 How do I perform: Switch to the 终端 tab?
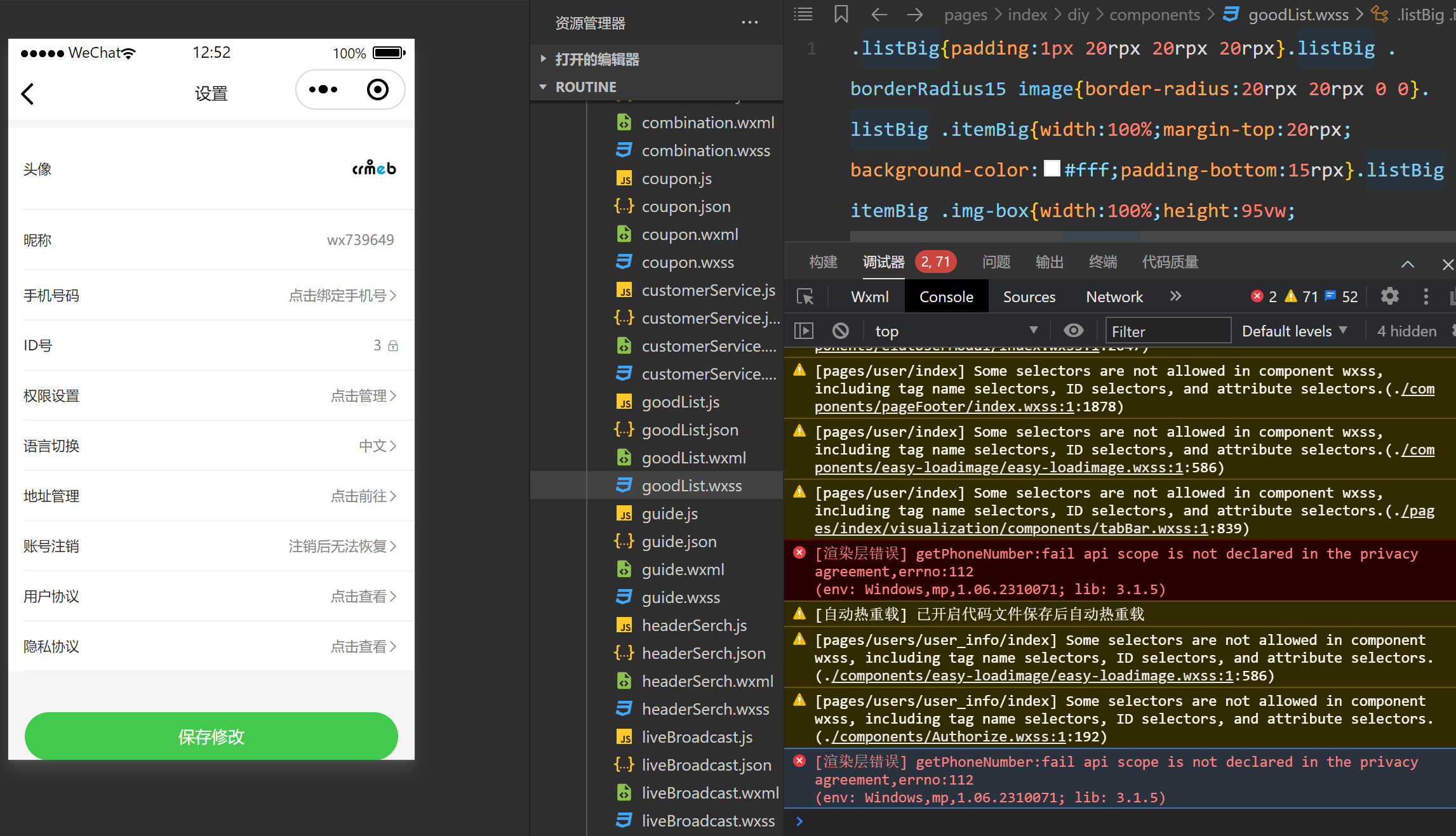pyautogui.click(x=1103, y=262)
